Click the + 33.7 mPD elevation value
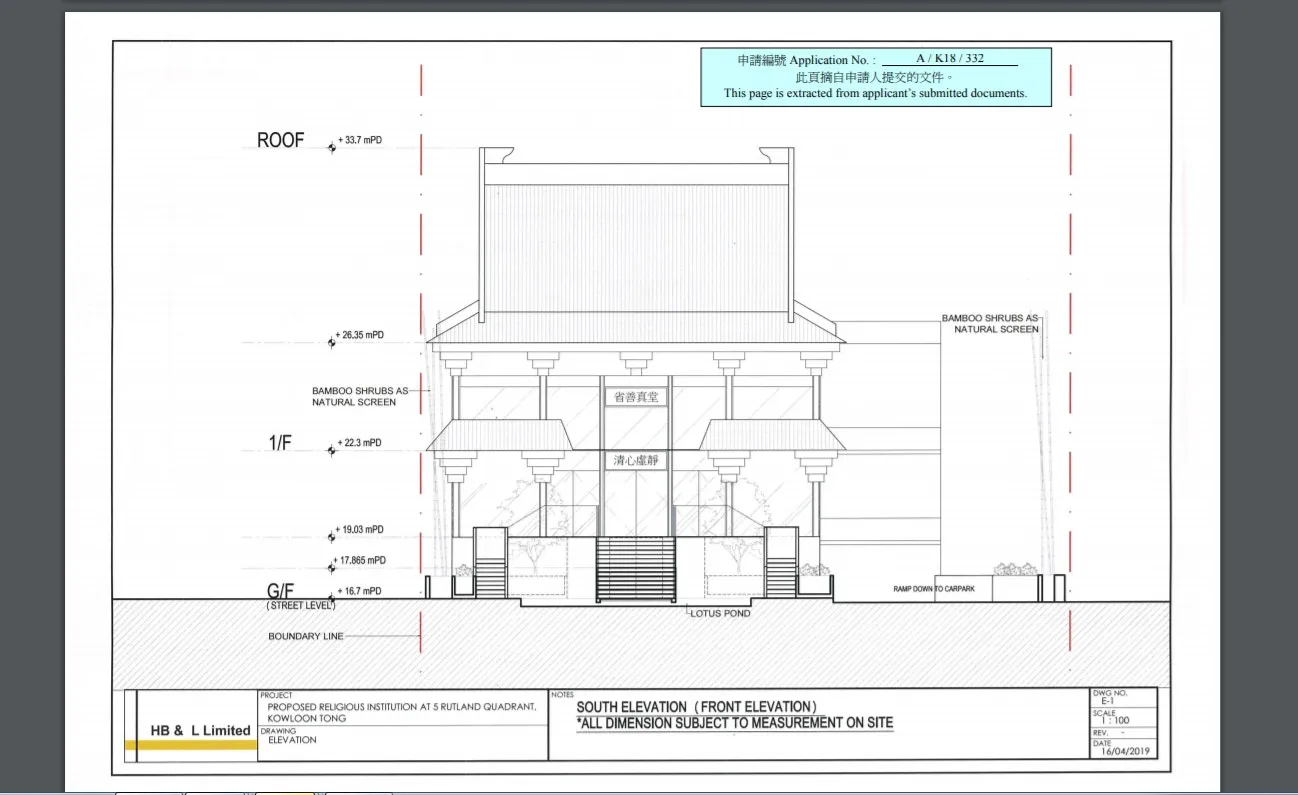Screen dimensions: 1298x795 (x=360, y=141)
